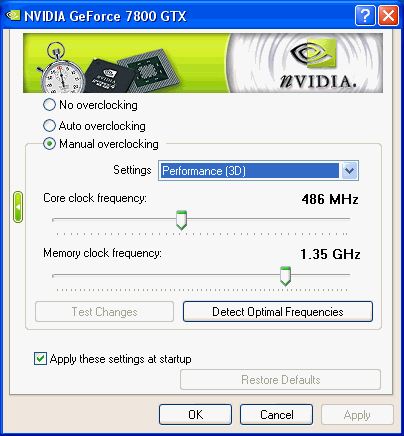Dismiss dialog with the Cancel button
The width and height of the screenshot is (404, 436).
pyautogui.click(x=276, y=415)
